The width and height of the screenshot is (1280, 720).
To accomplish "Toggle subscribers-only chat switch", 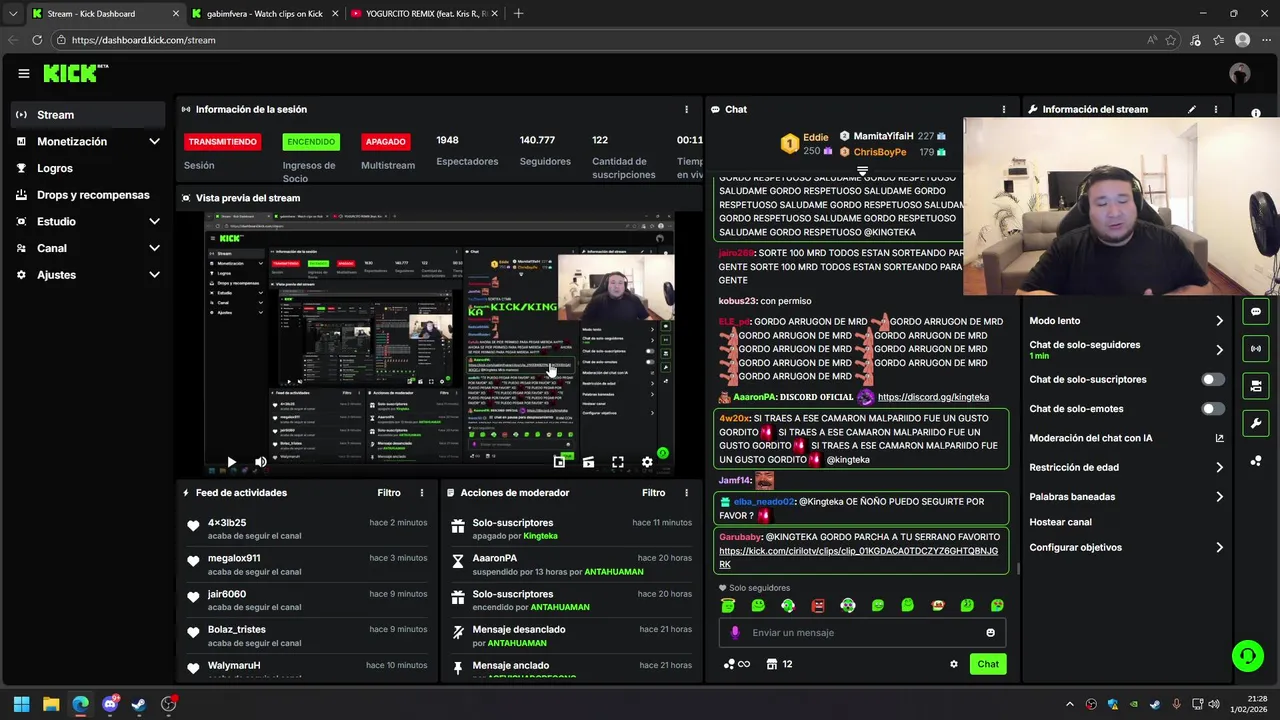I will pyautogui.click(x=1212, y=380).
